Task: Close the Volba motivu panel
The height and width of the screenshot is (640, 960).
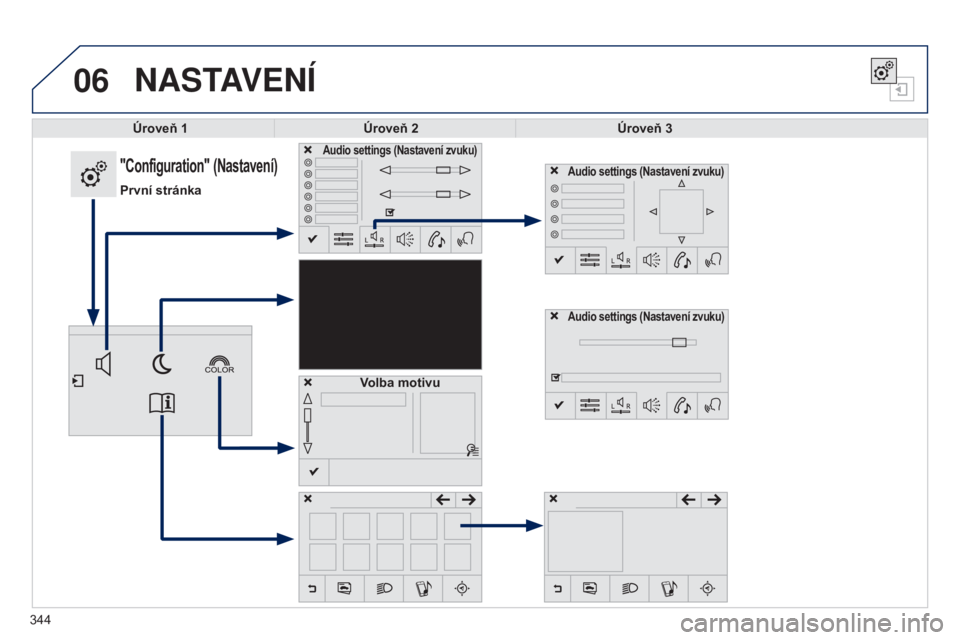Action: tap(308, 382)
